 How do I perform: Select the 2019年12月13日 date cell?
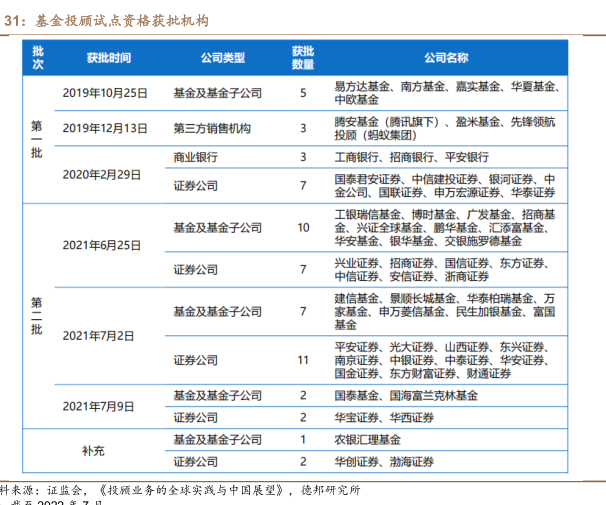pos(104,128)
